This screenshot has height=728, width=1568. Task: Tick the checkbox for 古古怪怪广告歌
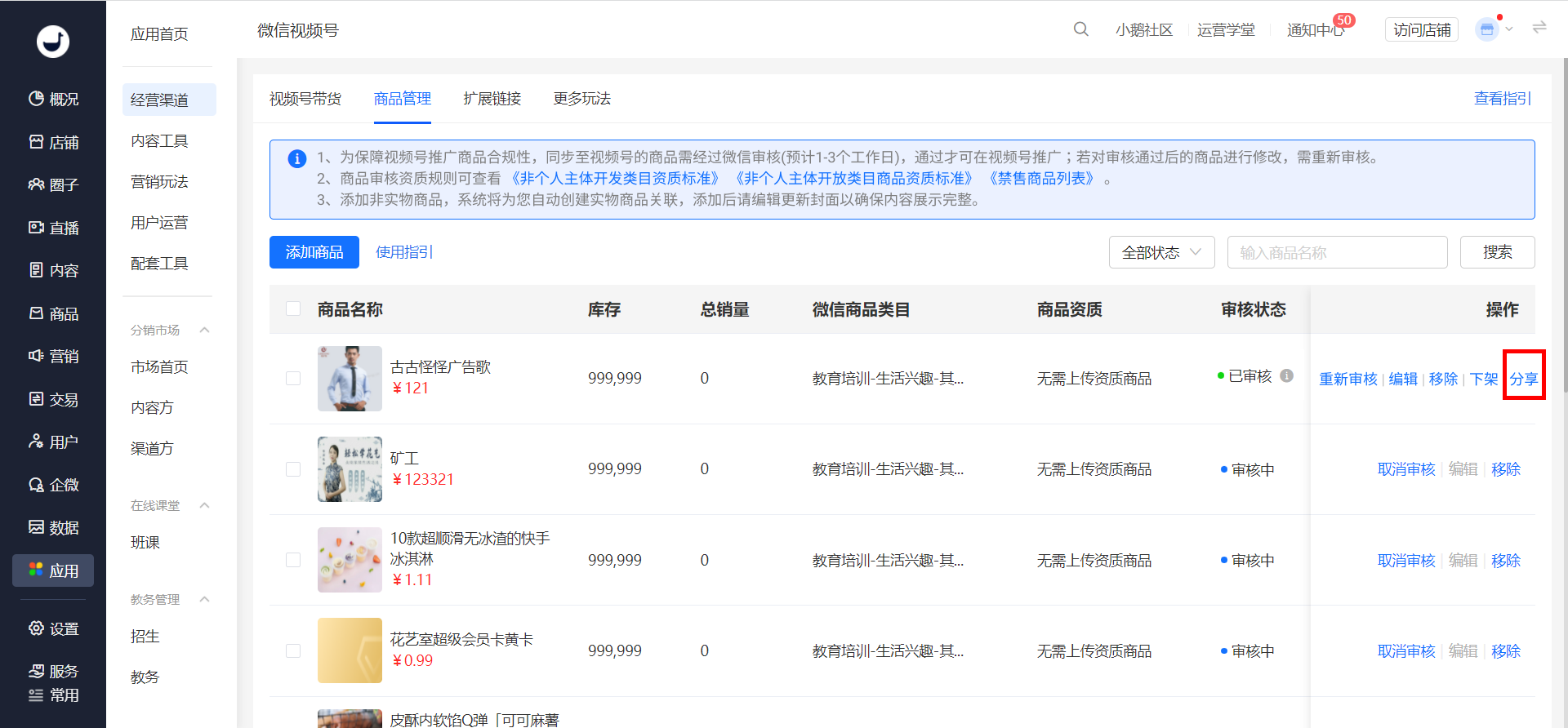[293, 379]
